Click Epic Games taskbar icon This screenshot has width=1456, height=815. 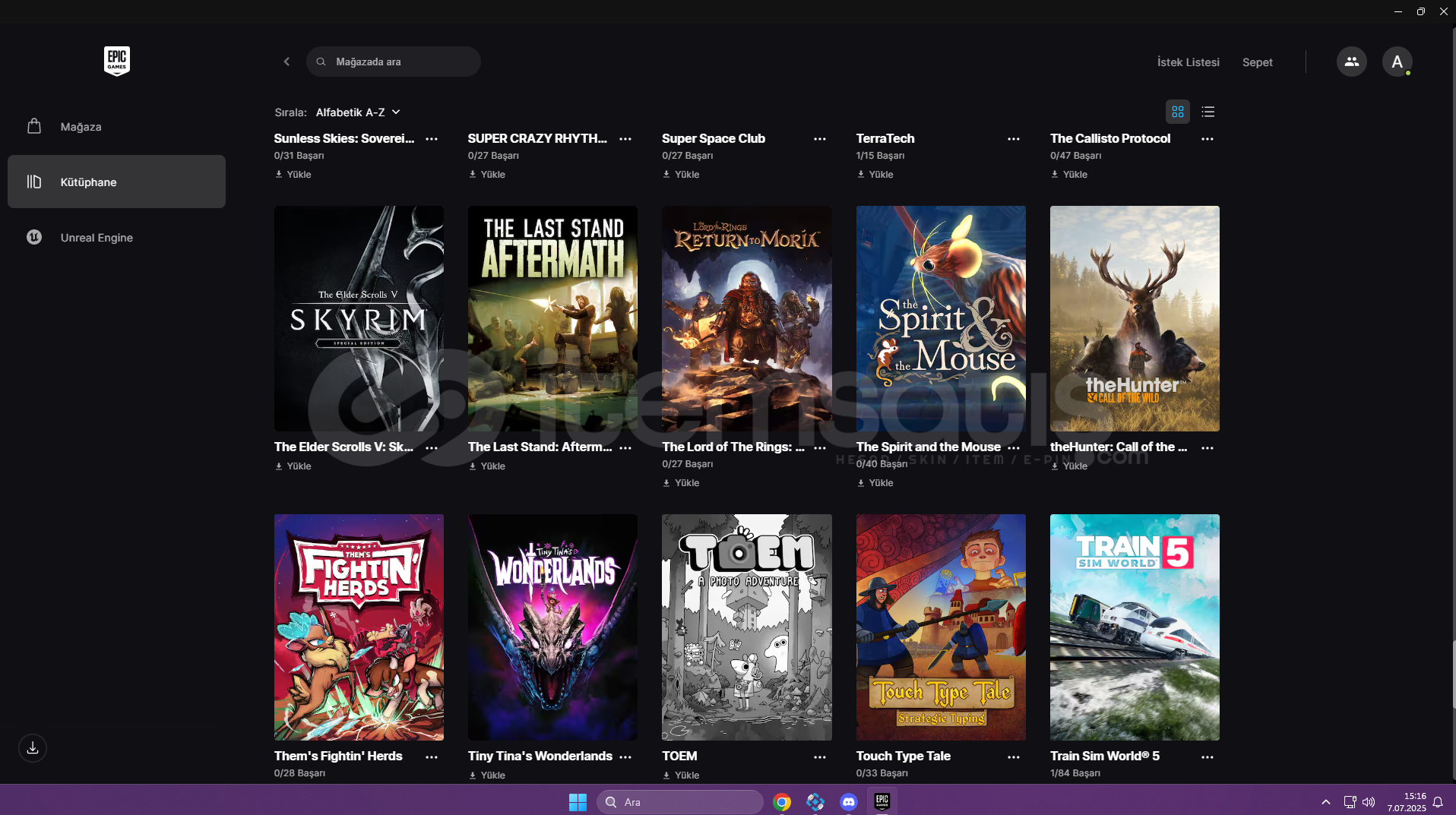[882, 801]
